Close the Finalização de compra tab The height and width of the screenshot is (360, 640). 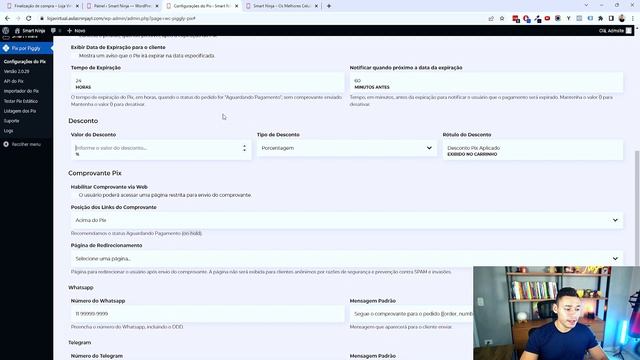click(78, 6)
